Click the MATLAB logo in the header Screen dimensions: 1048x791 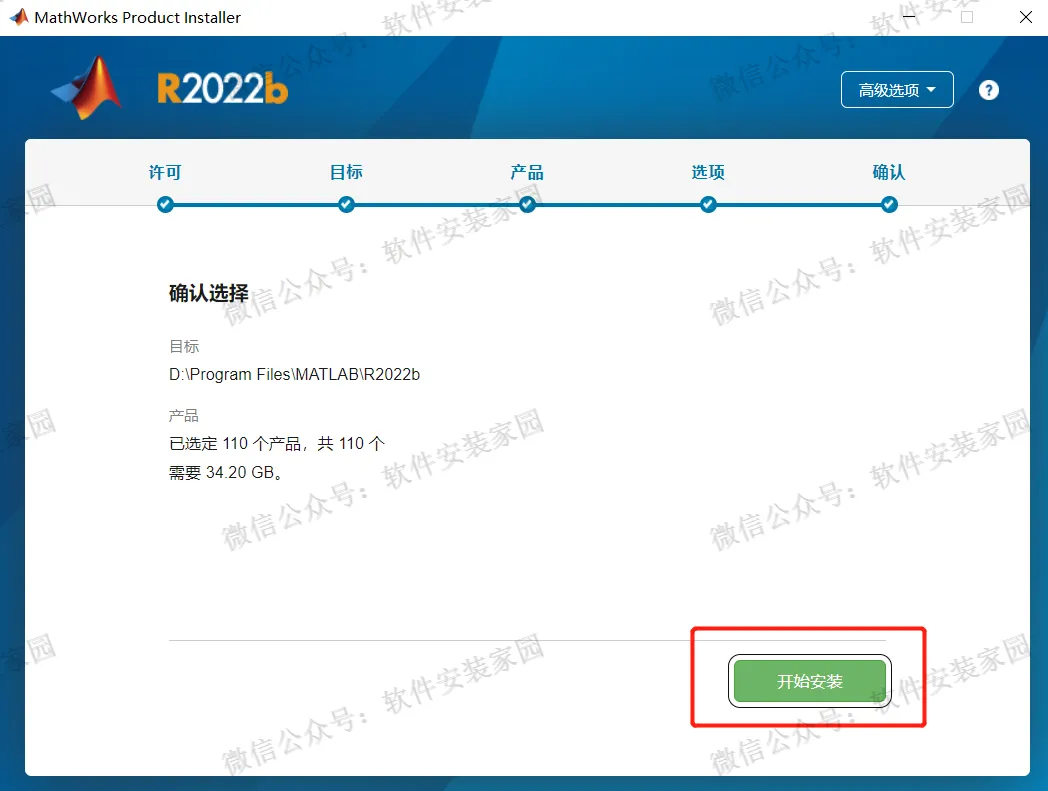tap(87, 88)
